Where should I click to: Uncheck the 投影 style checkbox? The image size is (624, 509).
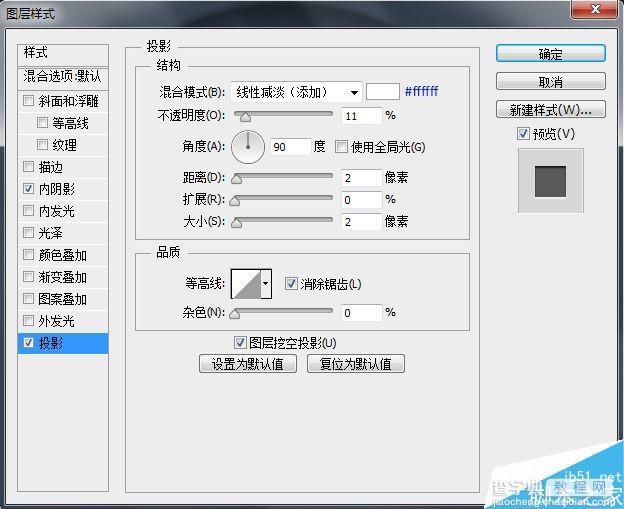point(28,342)
